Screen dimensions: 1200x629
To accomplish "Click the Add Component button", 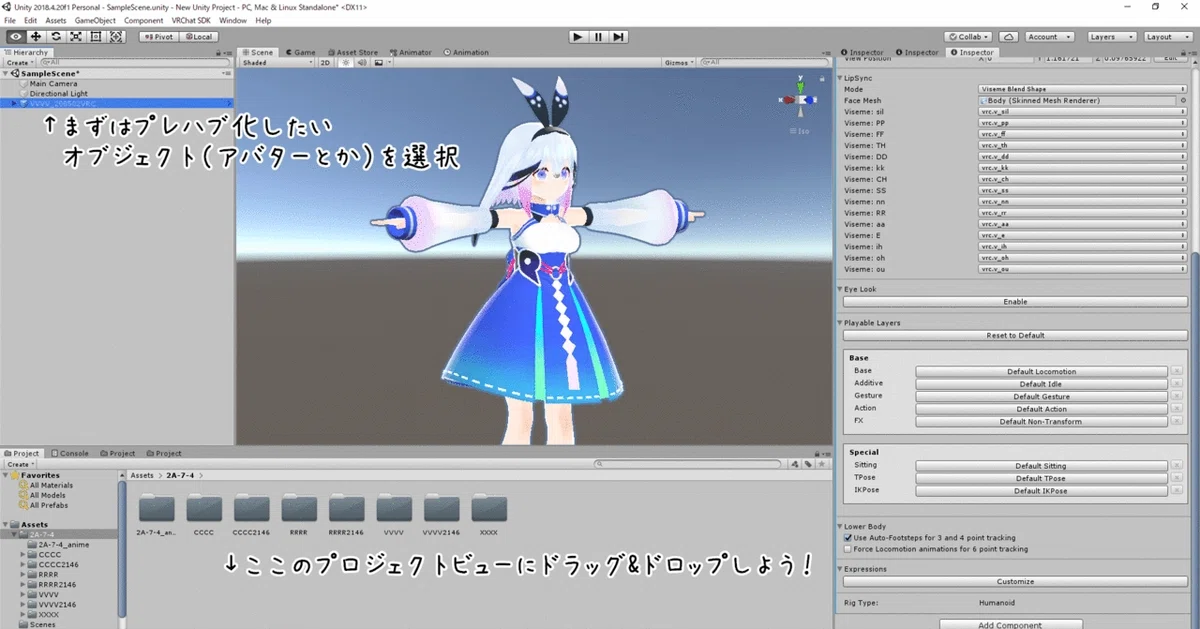I will point(1011,624).
